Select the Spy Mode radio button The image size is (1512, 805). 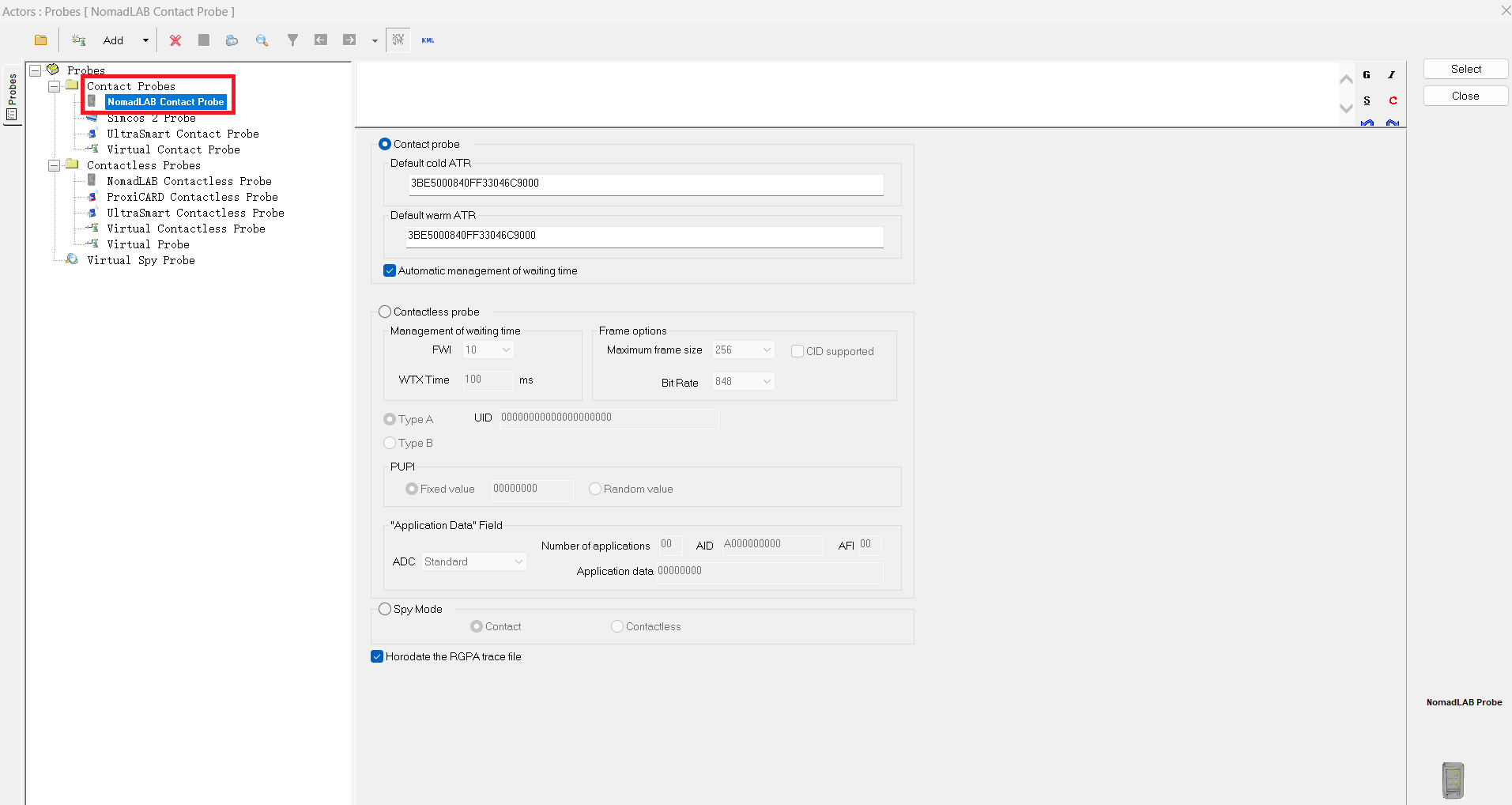coord(385,609)
